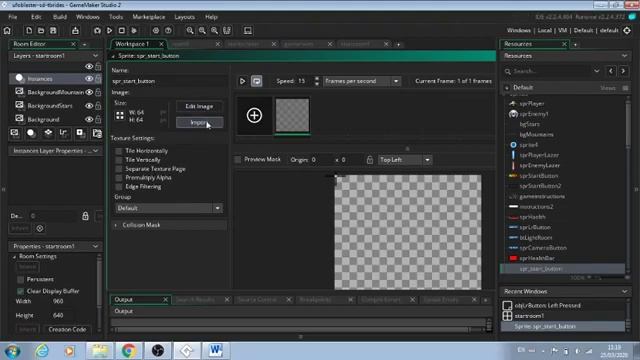
Task: Collapse Room Settings tree section
Action: [14, 257]
